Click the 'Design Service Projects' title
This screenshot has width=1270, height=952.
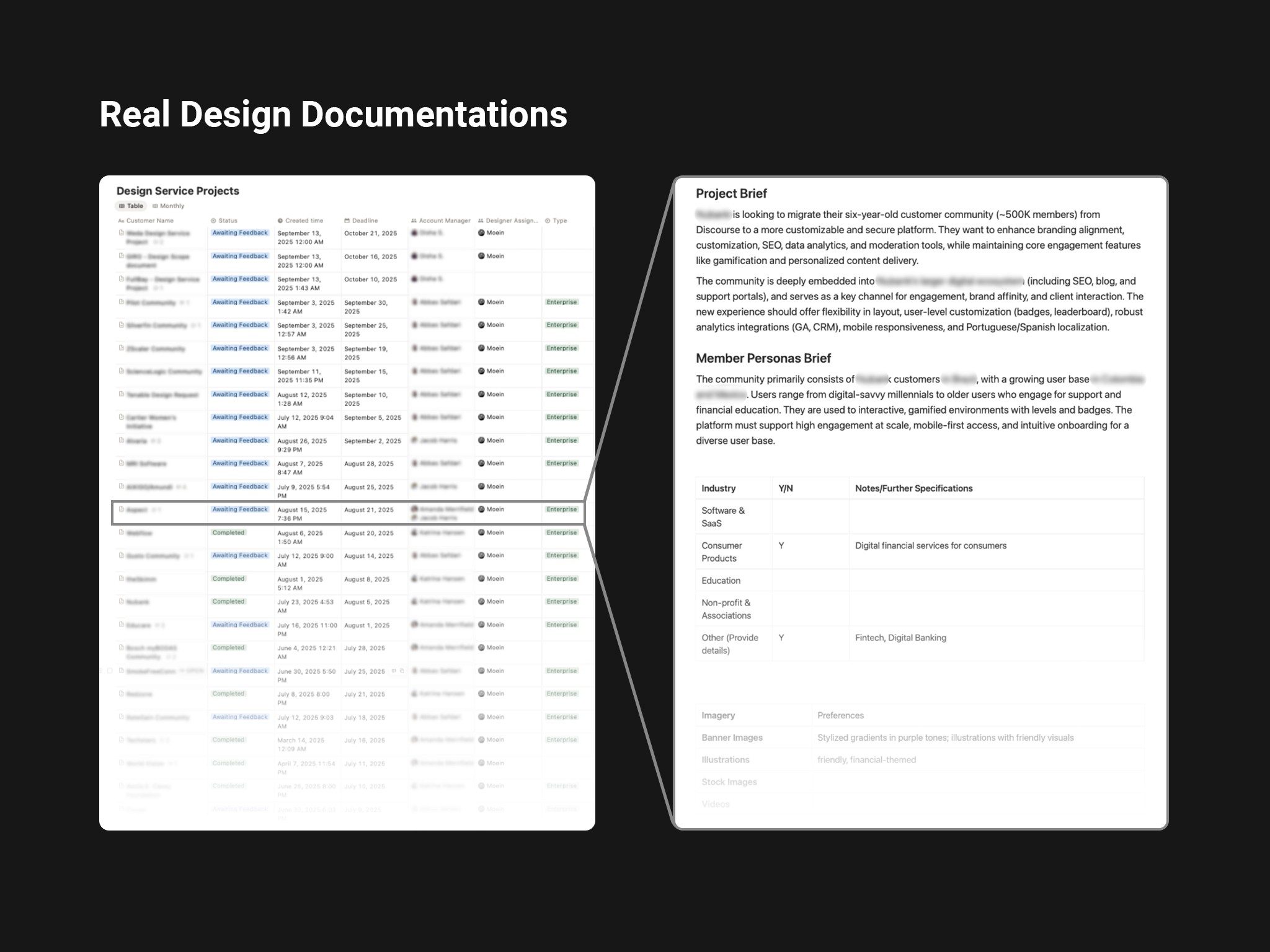point(178,191)
